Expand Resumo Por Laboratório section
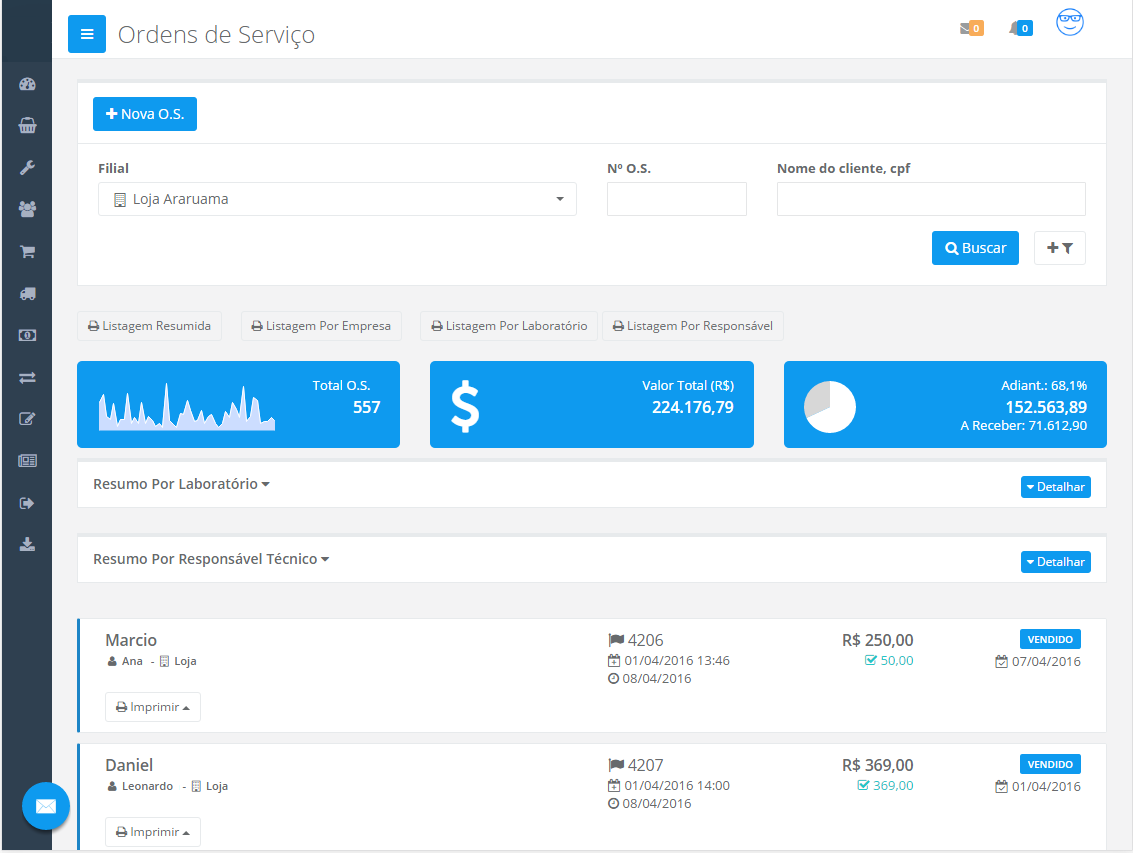The image size is (1133, 853). click(181, 484)
